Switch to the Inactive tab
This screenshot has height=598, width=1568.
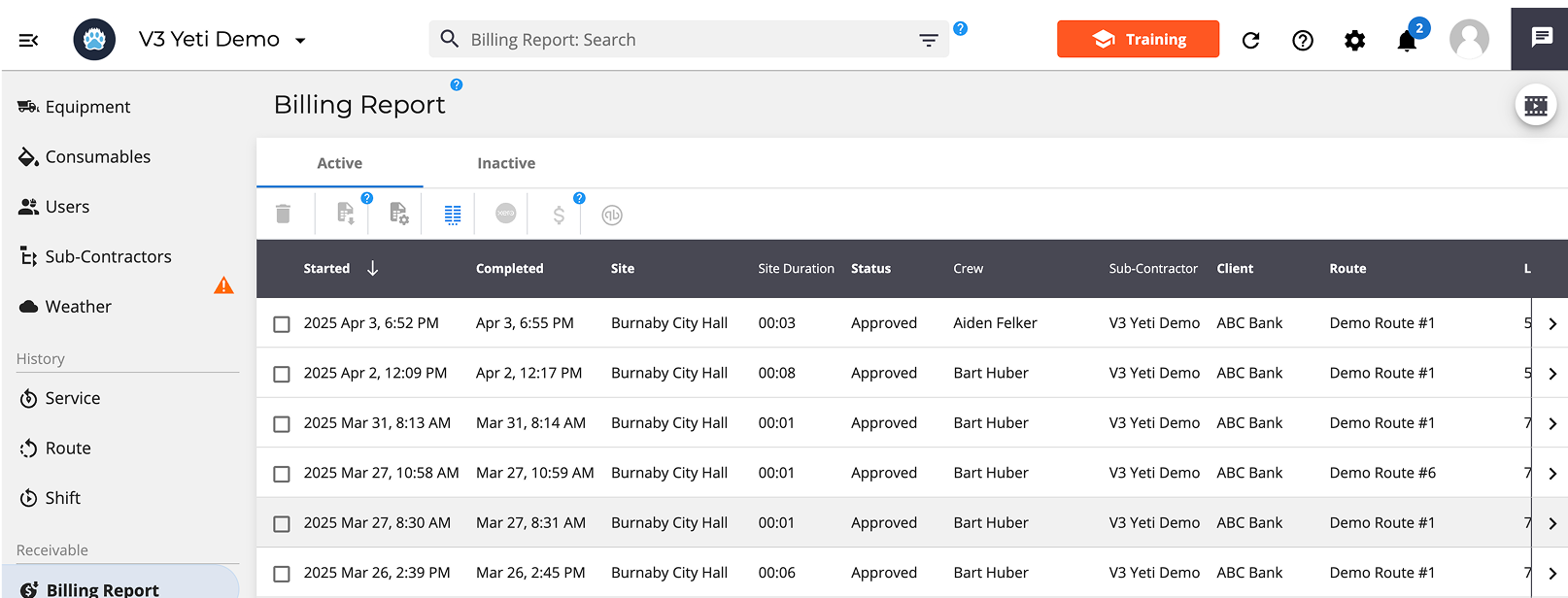pos(506,163)
